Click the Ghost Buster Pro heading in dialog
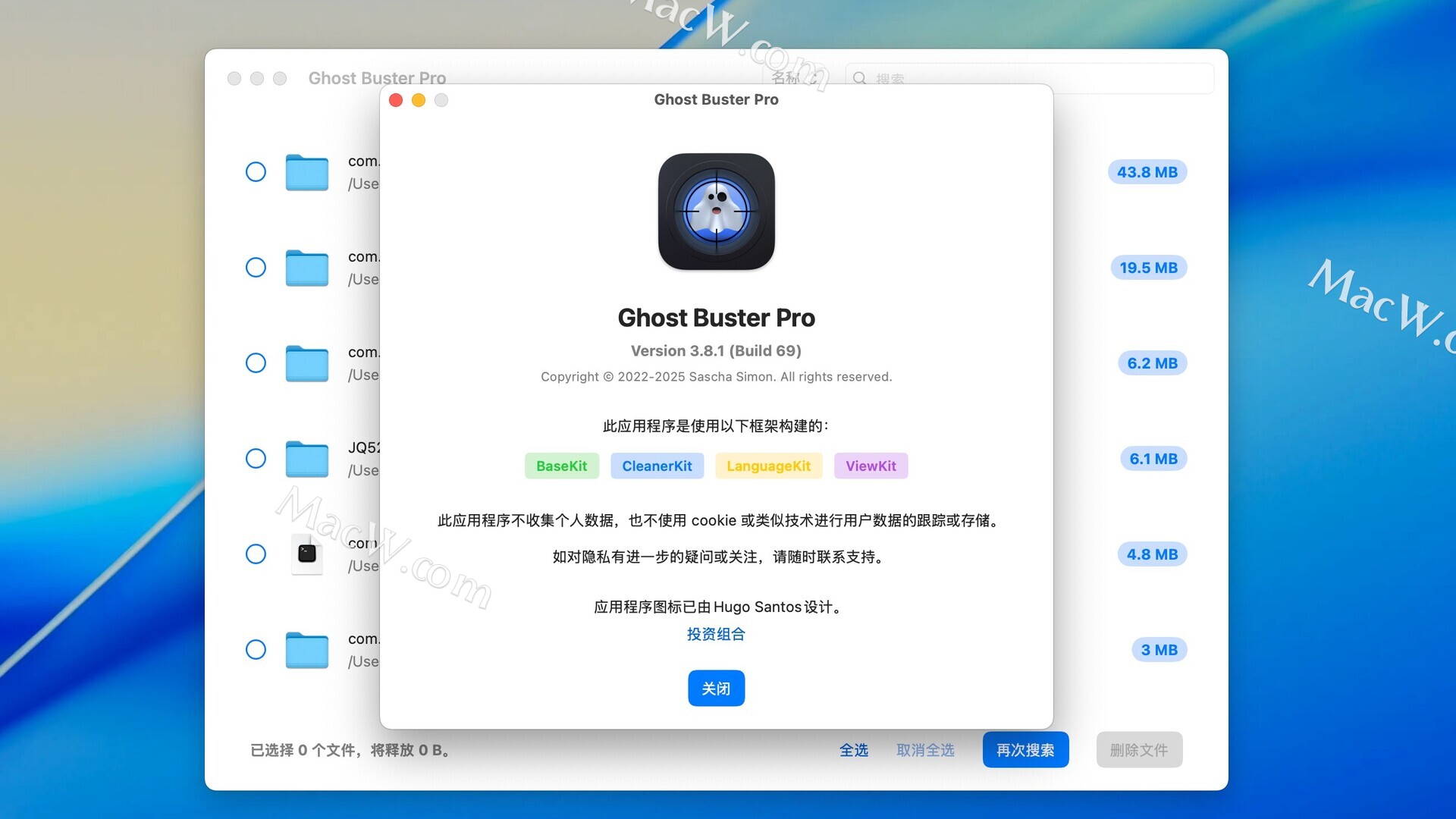The image size is (1456, 819). (x=716, y=318)
